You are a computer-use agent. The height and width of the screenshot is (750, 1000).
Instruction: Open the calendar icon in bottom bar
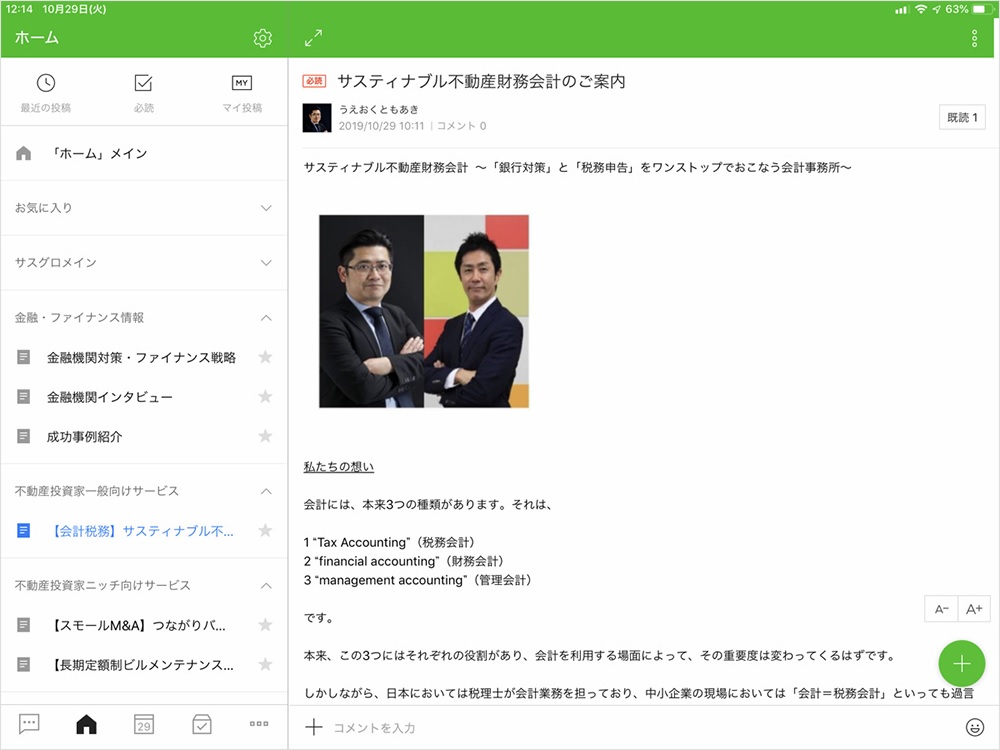pyautogui.click(x=144, y=725)
